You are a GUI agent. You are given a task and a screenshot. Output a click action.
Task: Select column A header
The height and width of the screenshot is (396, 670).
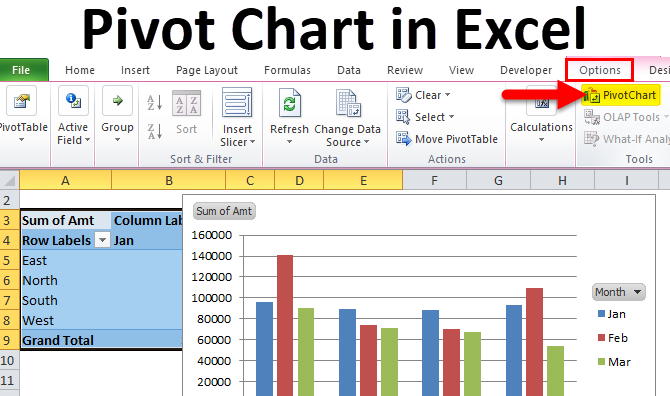tap(65, 180)
